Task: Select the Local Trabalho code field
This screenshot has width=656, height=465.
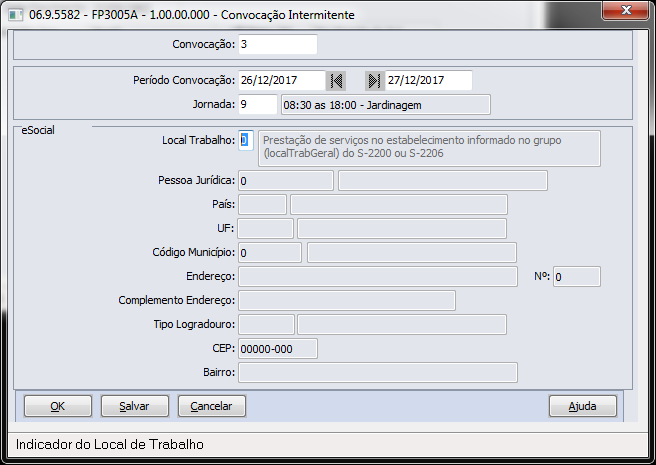Action: (246, 141)
